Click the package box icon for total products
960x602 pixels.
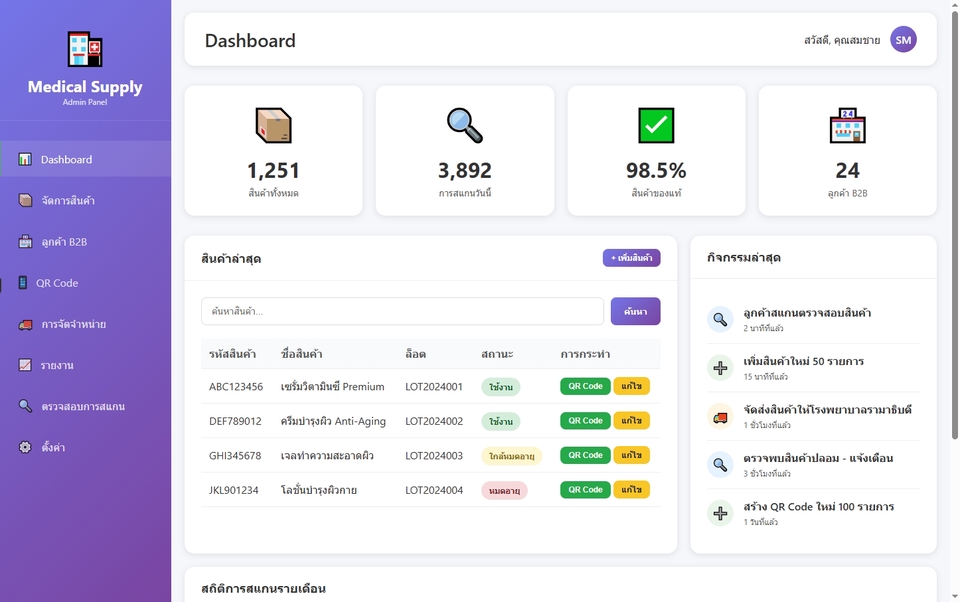pos(273,125)
